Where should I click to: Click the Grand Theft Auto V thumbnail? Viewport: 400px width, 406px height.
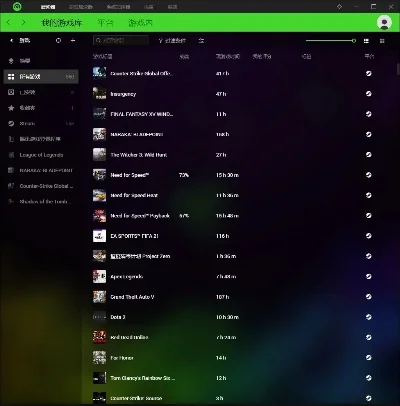[99, 297]
